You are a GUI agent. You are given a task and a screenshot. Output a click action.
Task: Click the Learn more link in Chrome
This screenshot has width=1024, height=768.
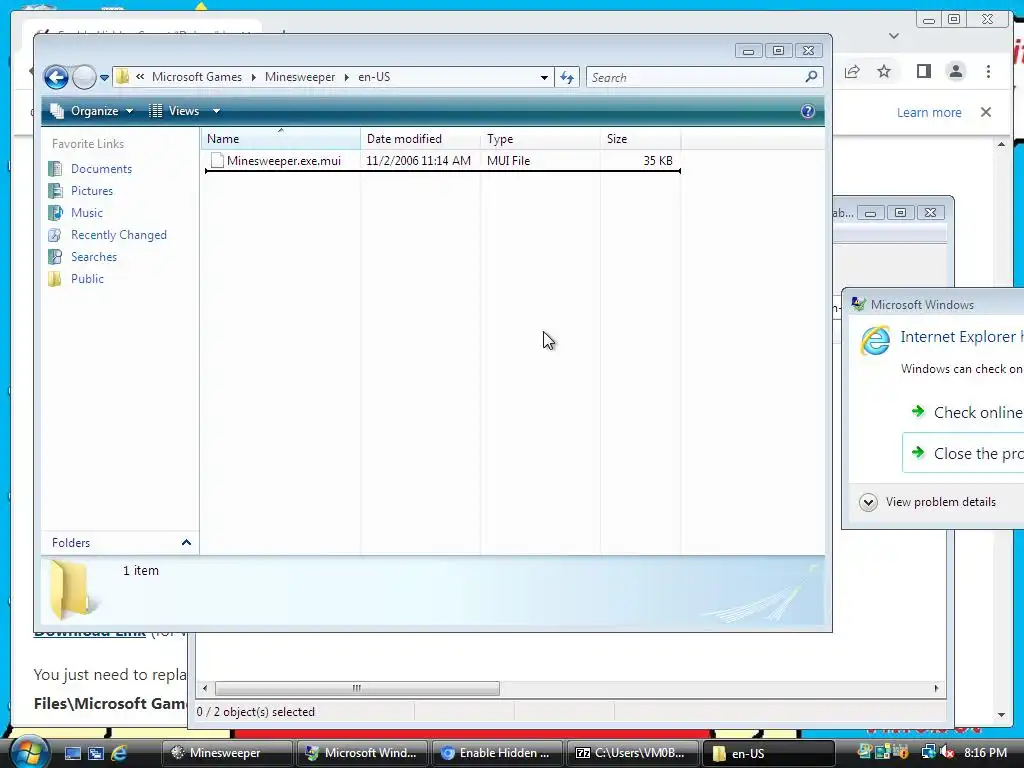tap(929, 112)
